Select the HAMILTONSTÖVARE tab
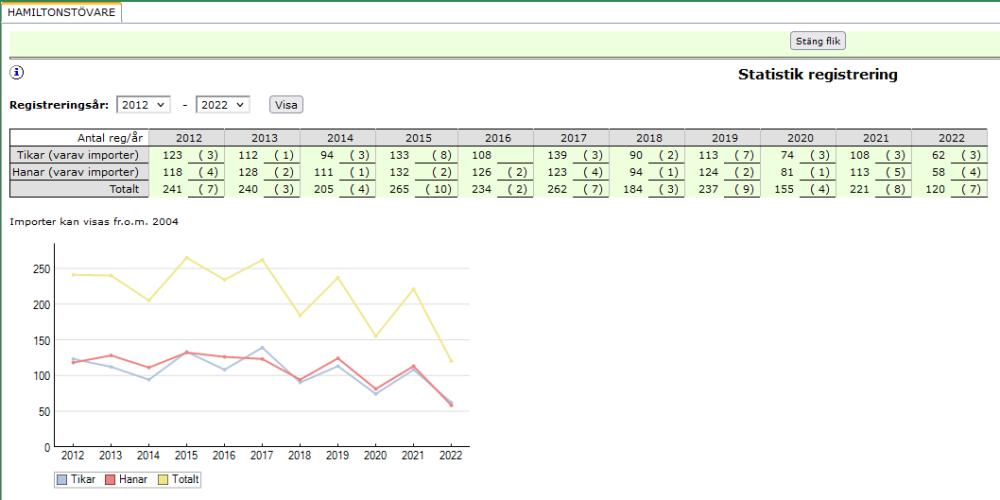The image size is (1000, 500). (x=62, y=12)
